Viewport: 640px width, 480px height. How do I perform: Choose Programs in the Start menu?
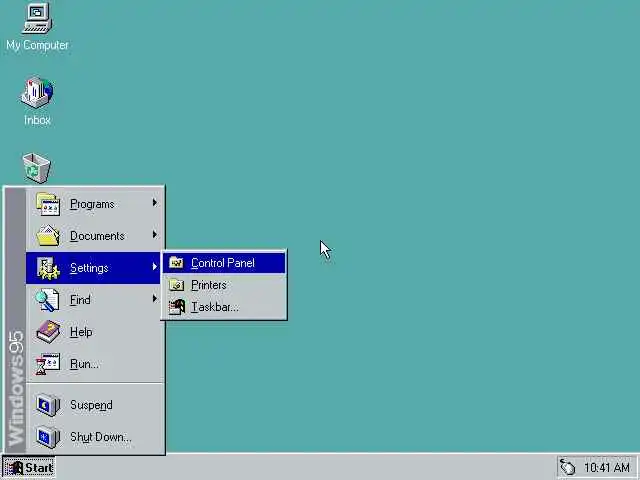point(93,204)
